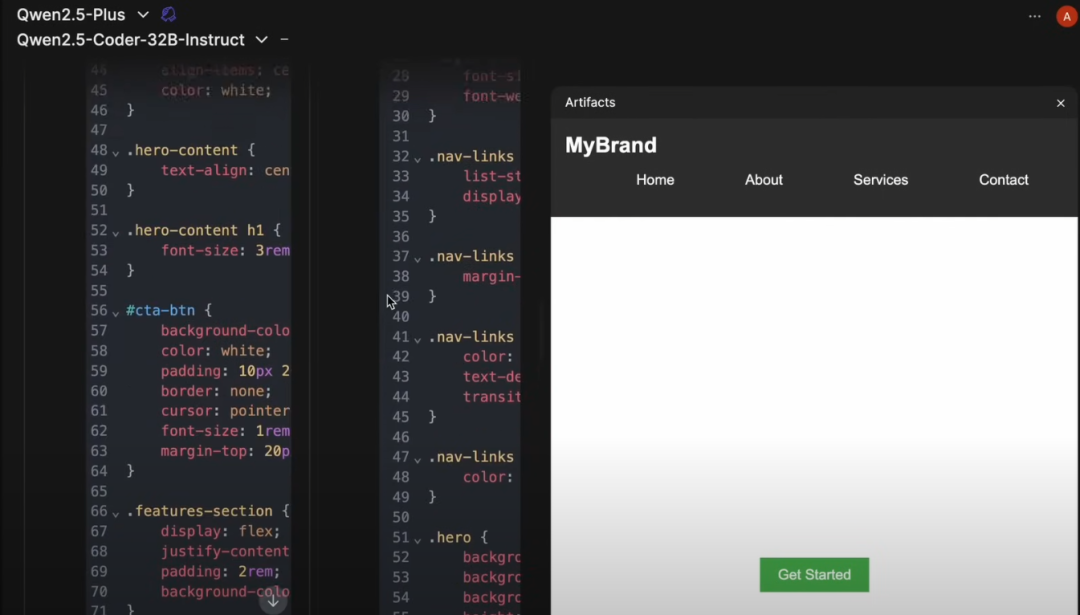Close the Artifacts preview panel
1080x615 pixels.
(x=1061, y=103)
